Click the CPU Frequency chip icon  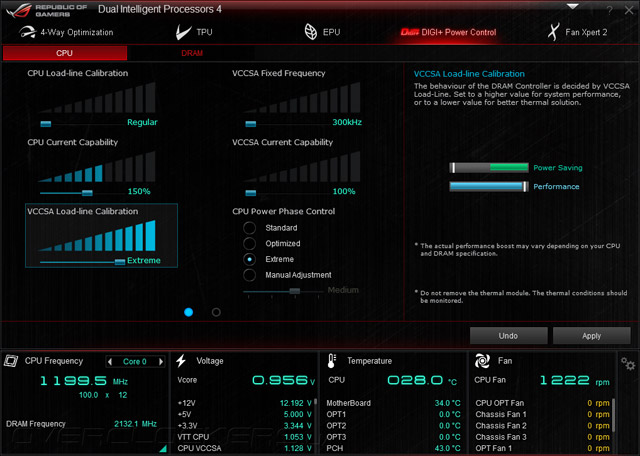pos(11,360)
